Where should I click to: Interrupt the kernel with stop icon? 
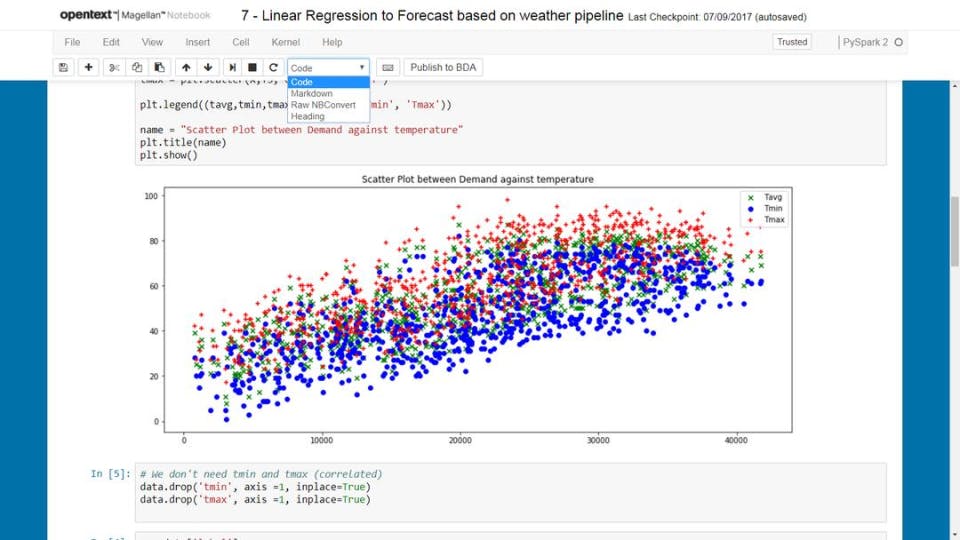[x=252, y=67]
